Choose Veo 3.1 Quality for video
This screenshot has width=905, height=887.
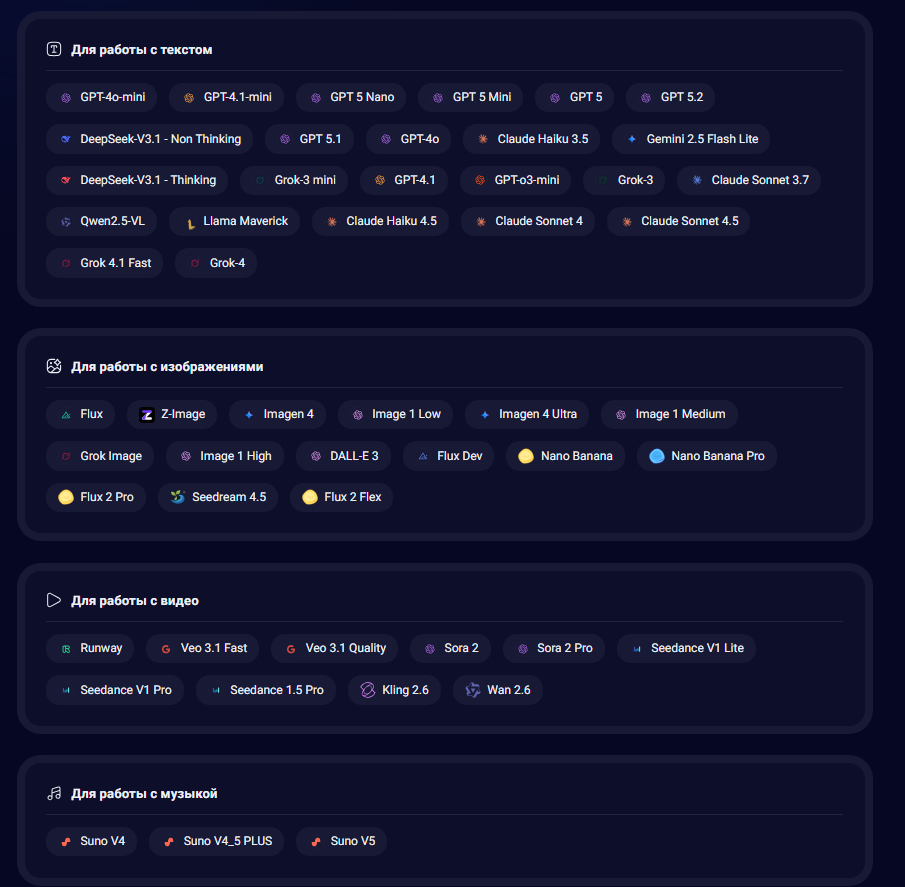334,647
